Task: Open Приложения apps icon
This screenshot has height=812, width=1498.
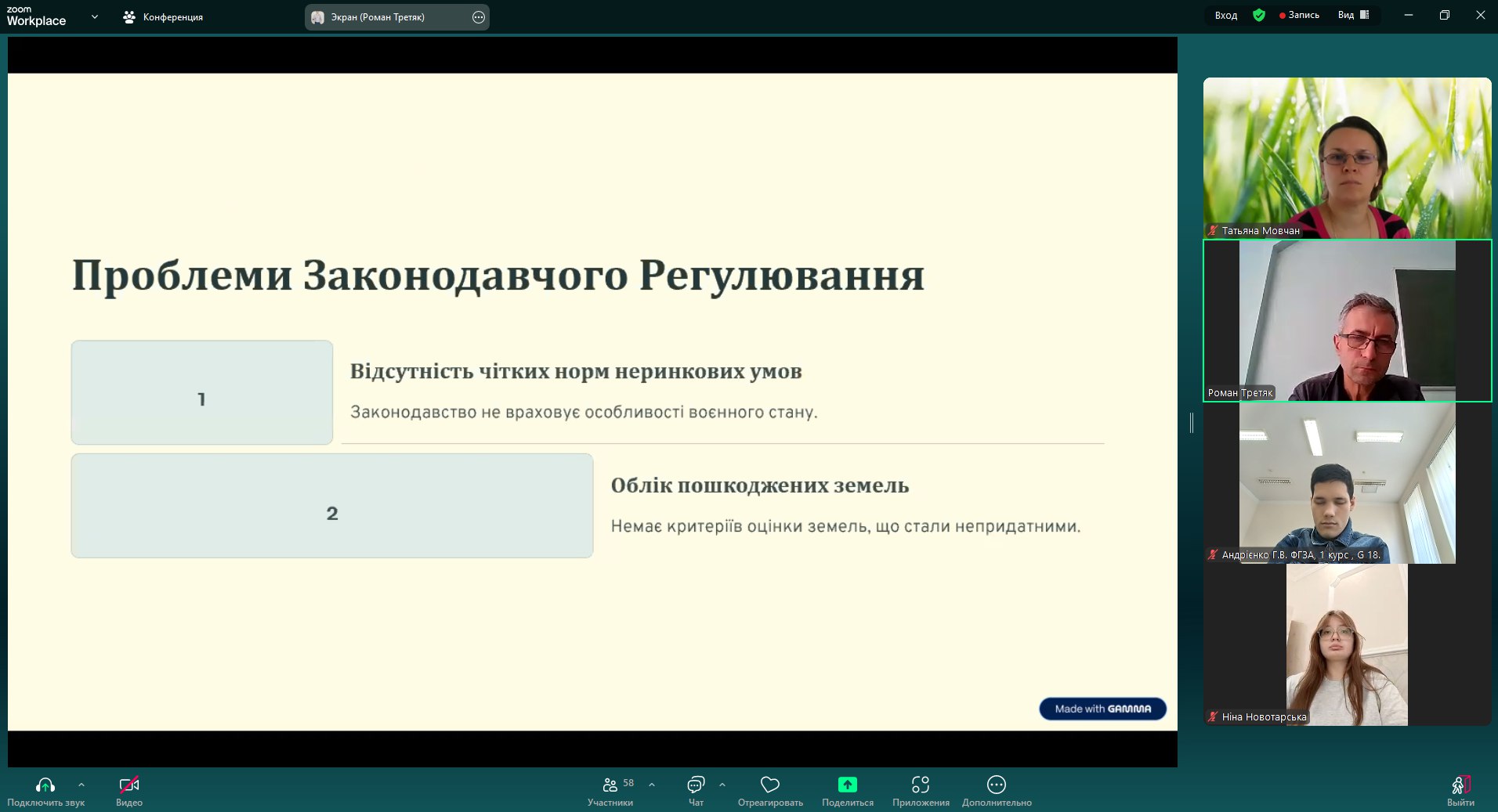Action: point(921,785)
